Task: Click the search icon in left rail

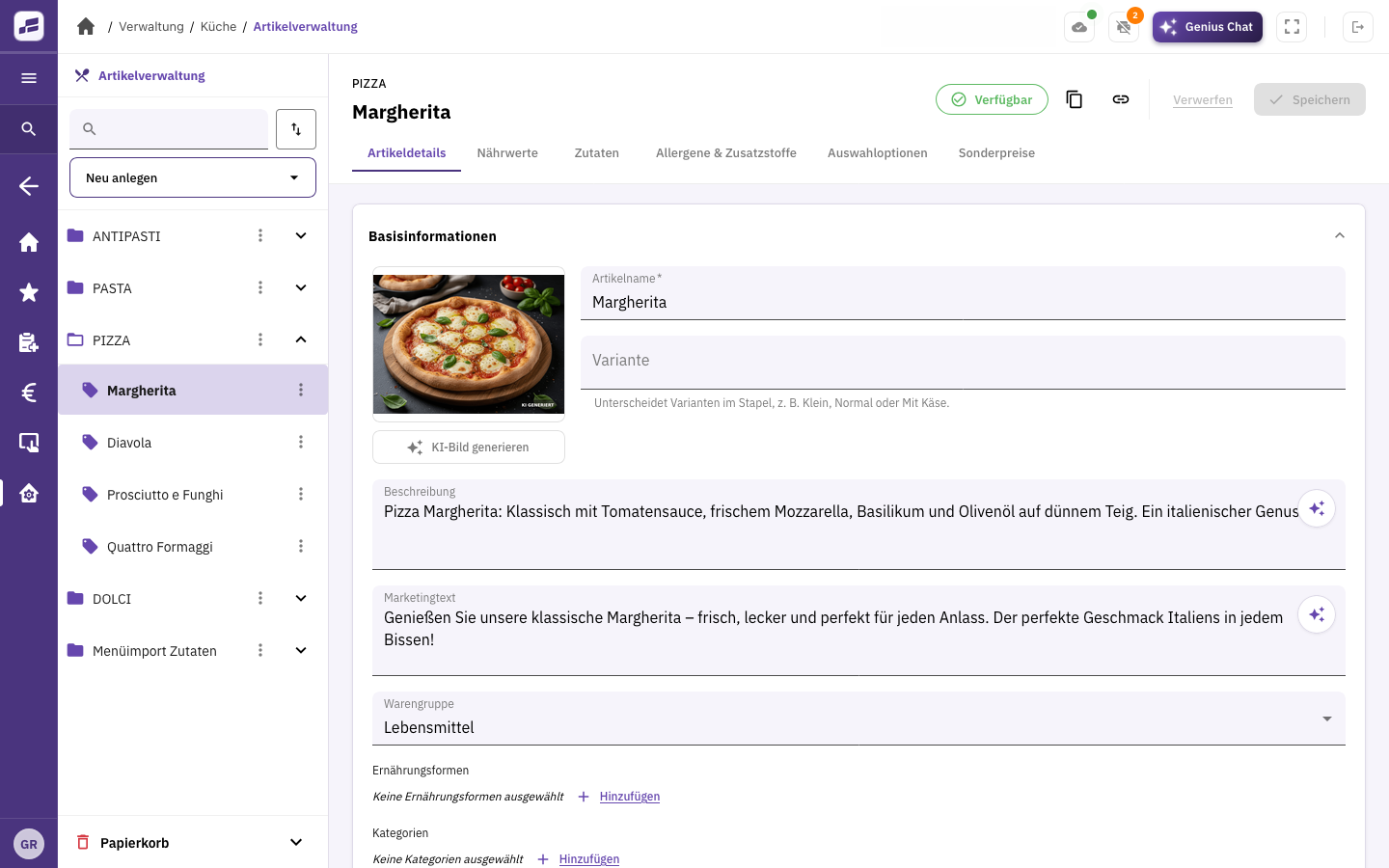Action: [29, 128]
